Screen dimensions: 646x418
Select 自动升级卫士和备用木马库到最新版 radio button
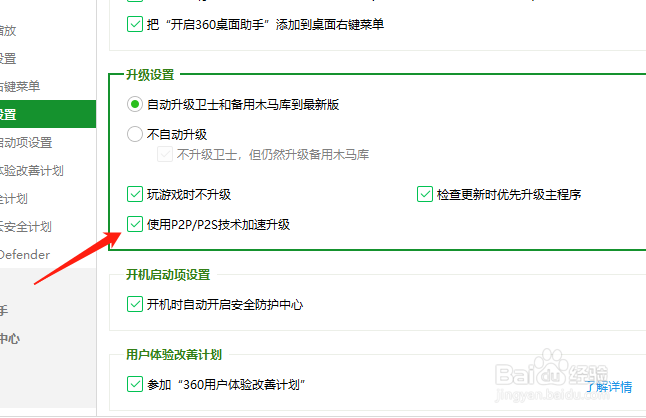coord(135,104)
